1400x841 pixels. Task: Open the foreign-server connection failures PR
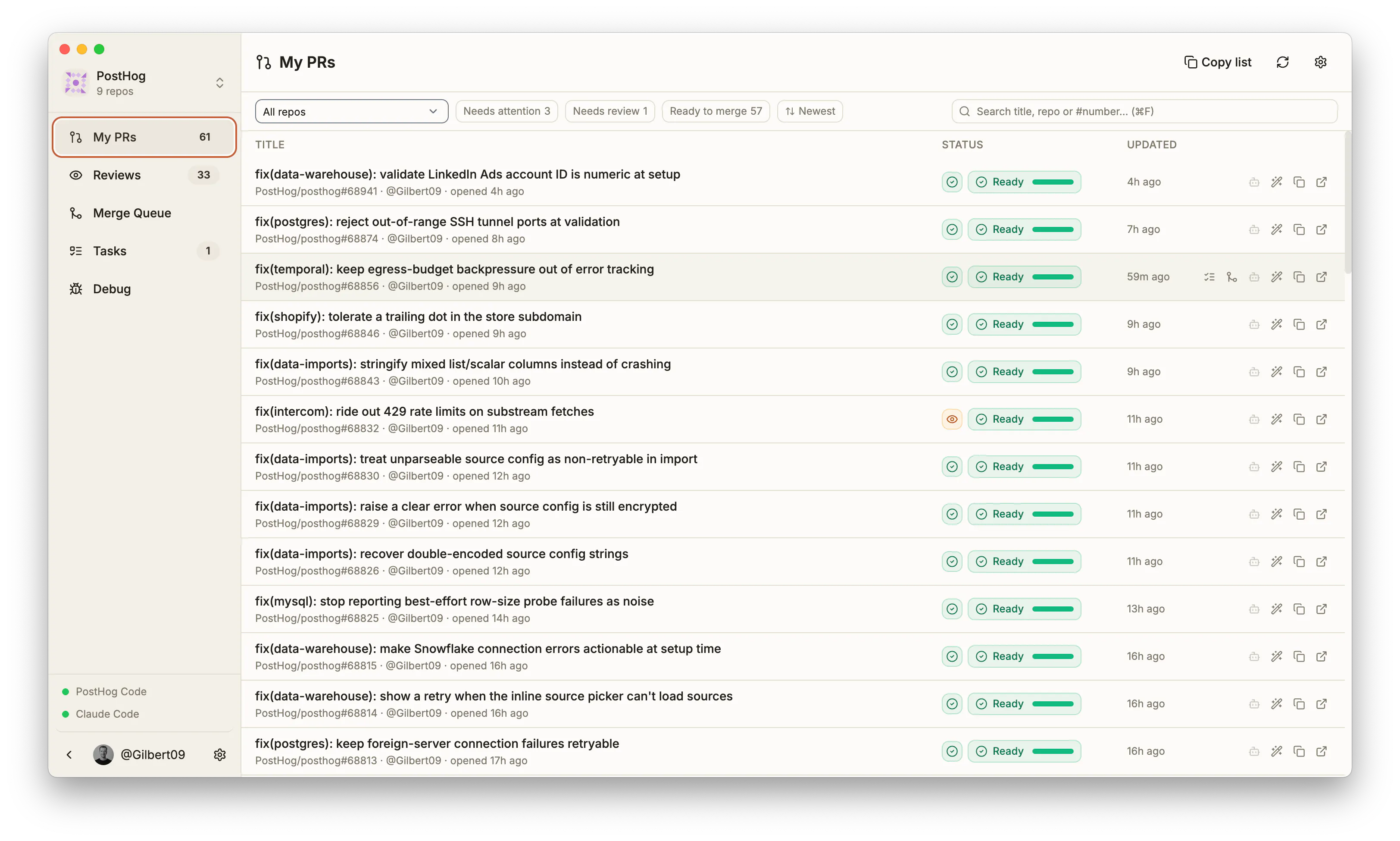pos(437,744)
